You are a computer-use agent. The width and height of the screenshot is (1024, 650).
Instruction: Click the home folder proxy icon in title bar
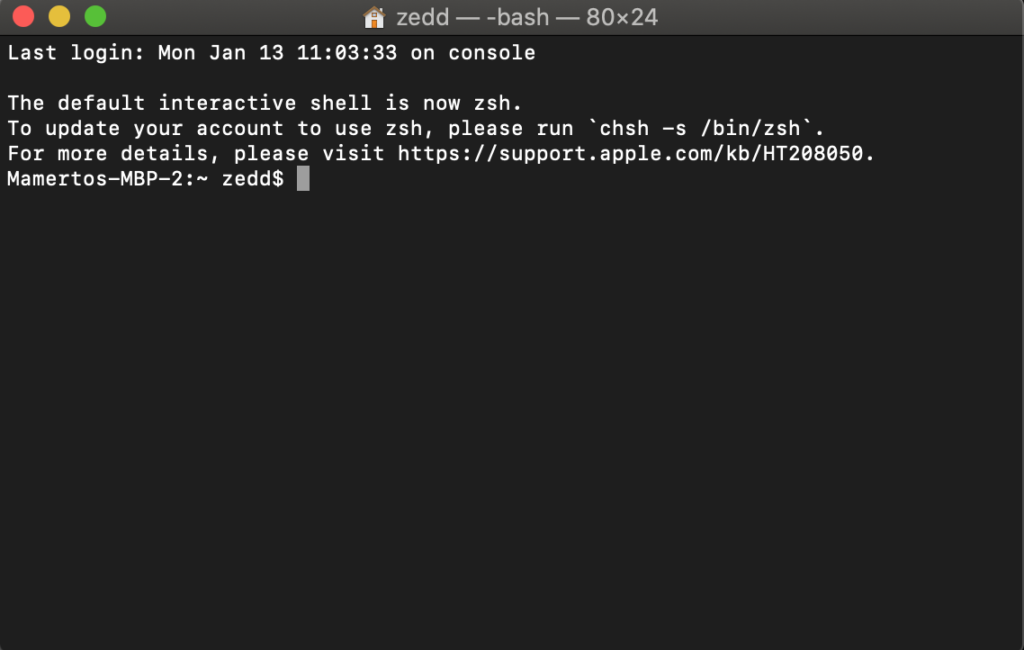[374, 17]
